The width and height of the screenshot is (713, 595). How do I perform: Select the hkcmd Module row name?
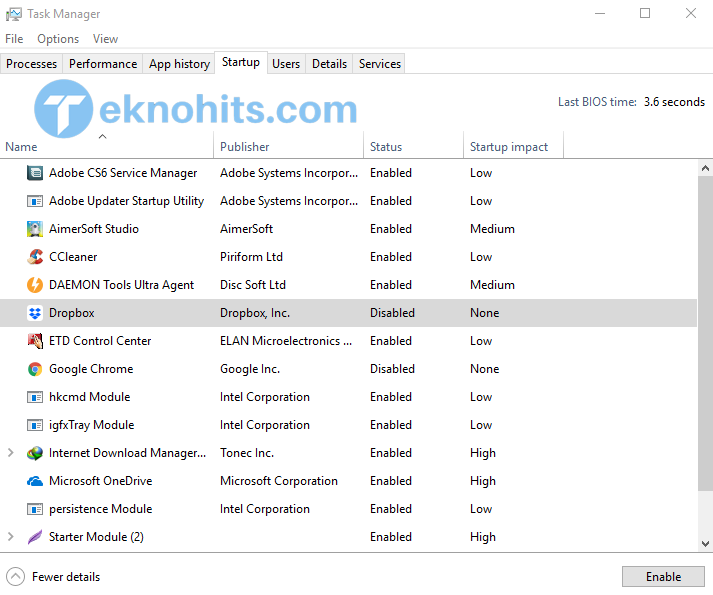[x=90, y=397]
